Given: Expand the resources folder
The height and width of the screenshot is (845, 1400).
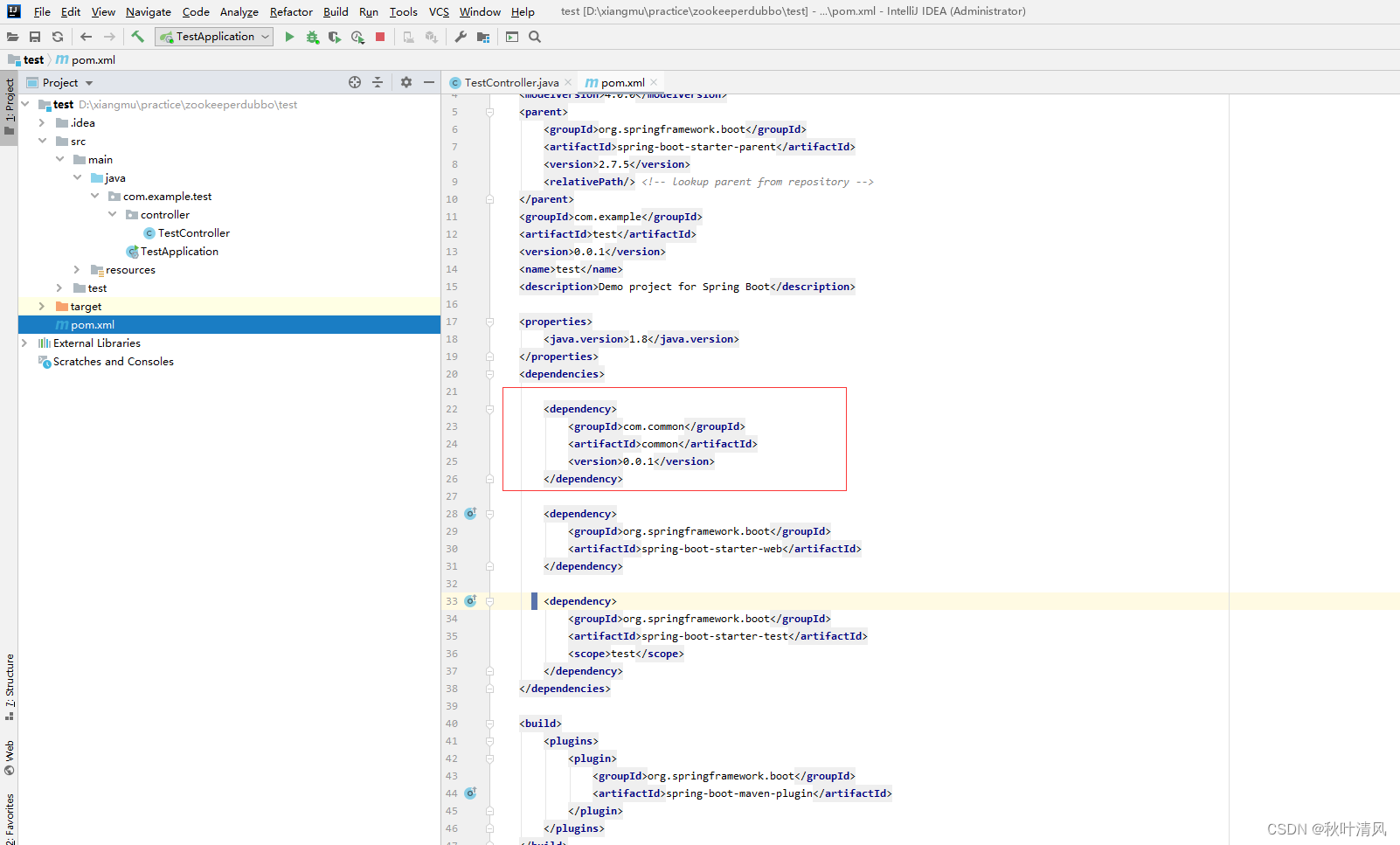Looking at the screenshot, I should (x=77, y=269).
